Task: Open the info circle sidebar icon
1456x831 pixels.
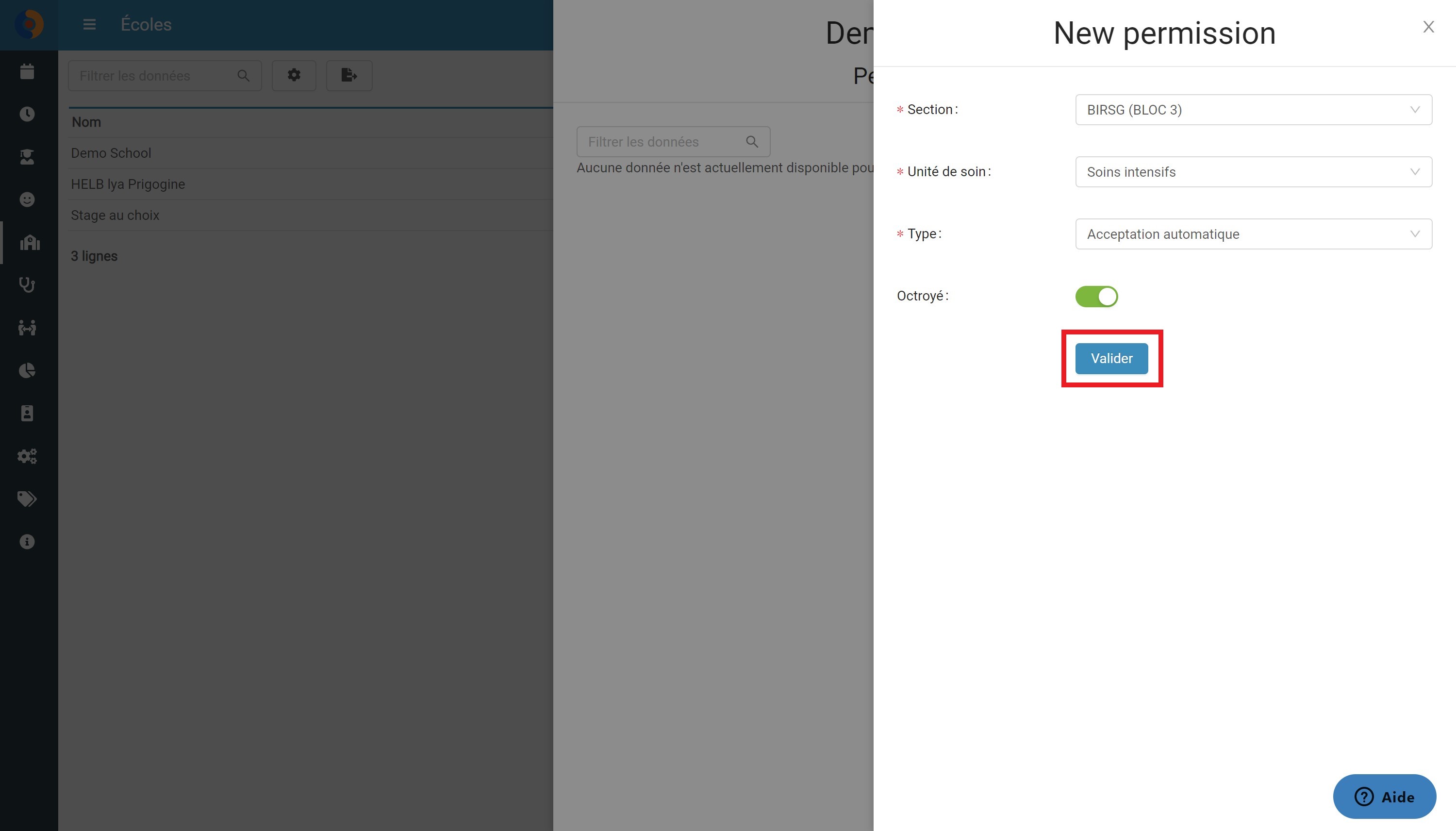Action: click(x=27, y=542)
